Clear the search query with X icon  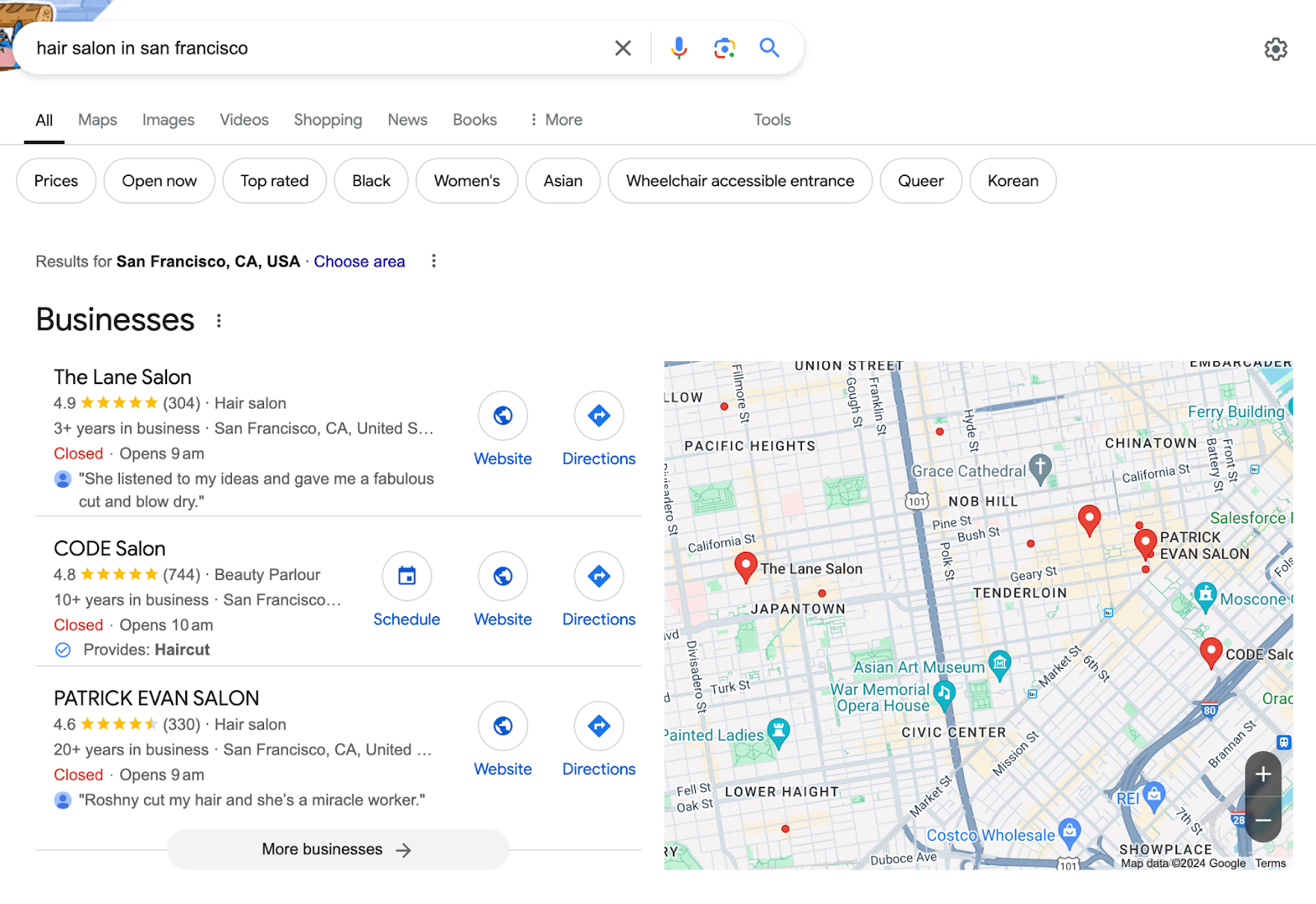(x=623, y=49)
